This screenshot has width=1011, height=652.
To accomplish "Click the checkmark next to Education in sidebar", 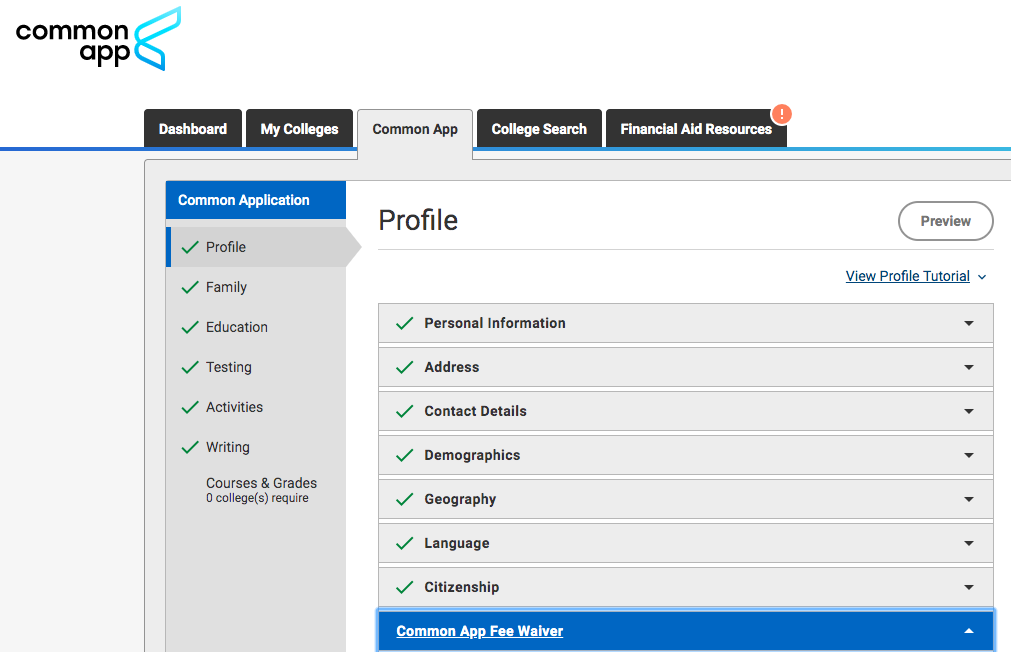I will [x=190, y=327].
